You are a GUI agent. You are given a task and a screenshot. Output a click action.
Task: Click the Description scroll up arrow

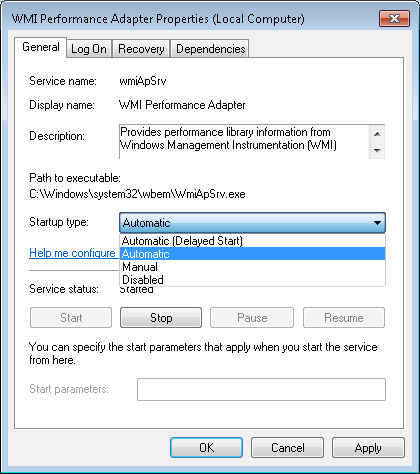click(377, 134)
